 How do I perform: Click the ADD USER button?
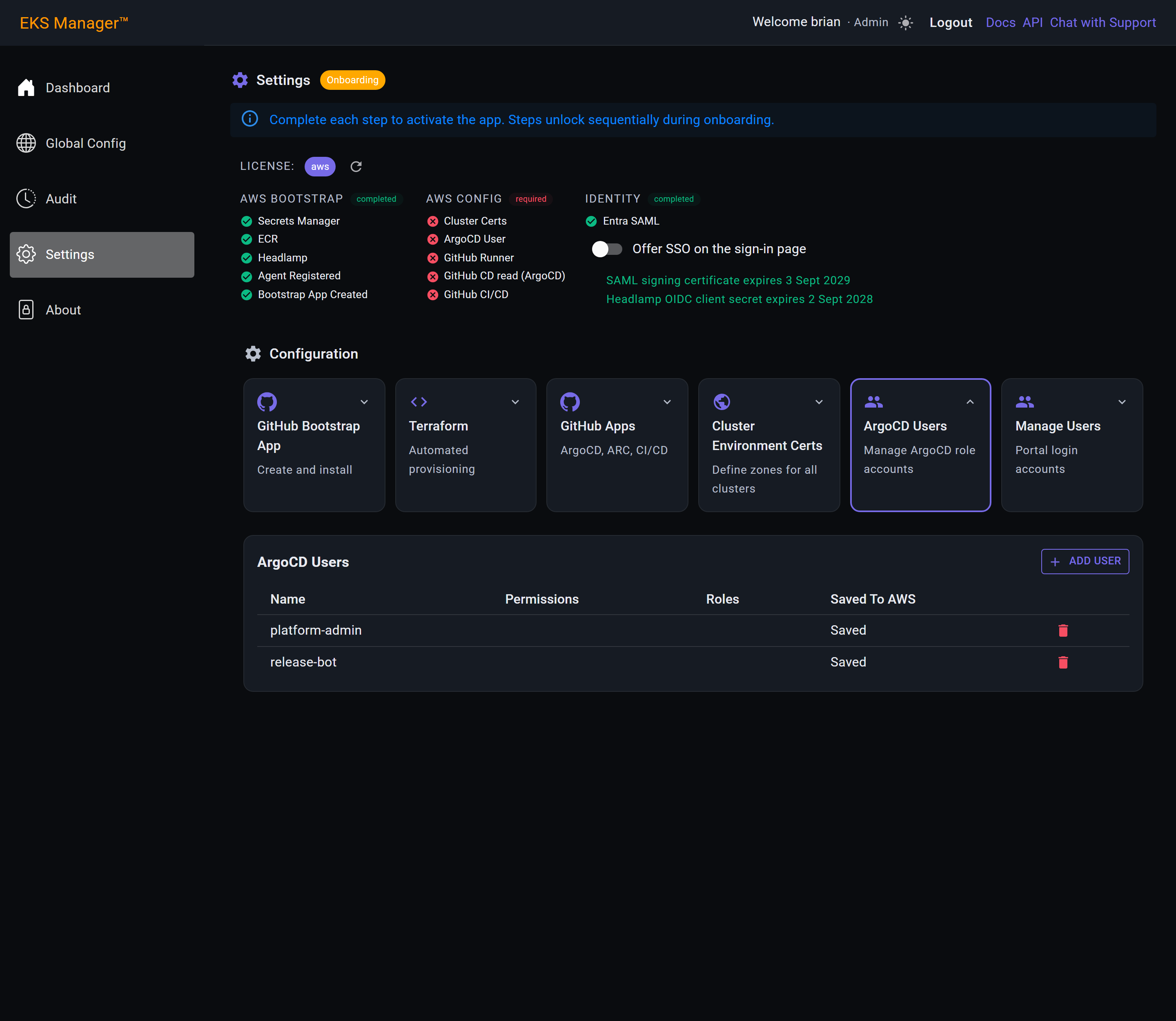point(1085,561)
